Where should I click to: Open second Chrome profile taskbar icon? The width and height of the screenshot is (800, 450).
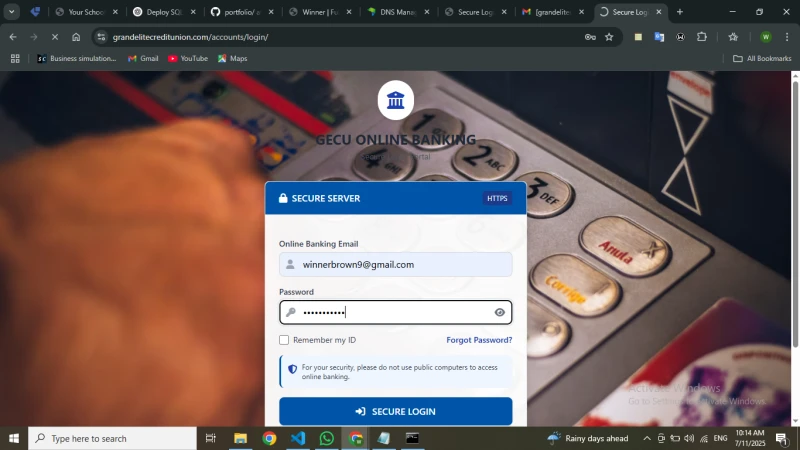[x=356, y=438]
